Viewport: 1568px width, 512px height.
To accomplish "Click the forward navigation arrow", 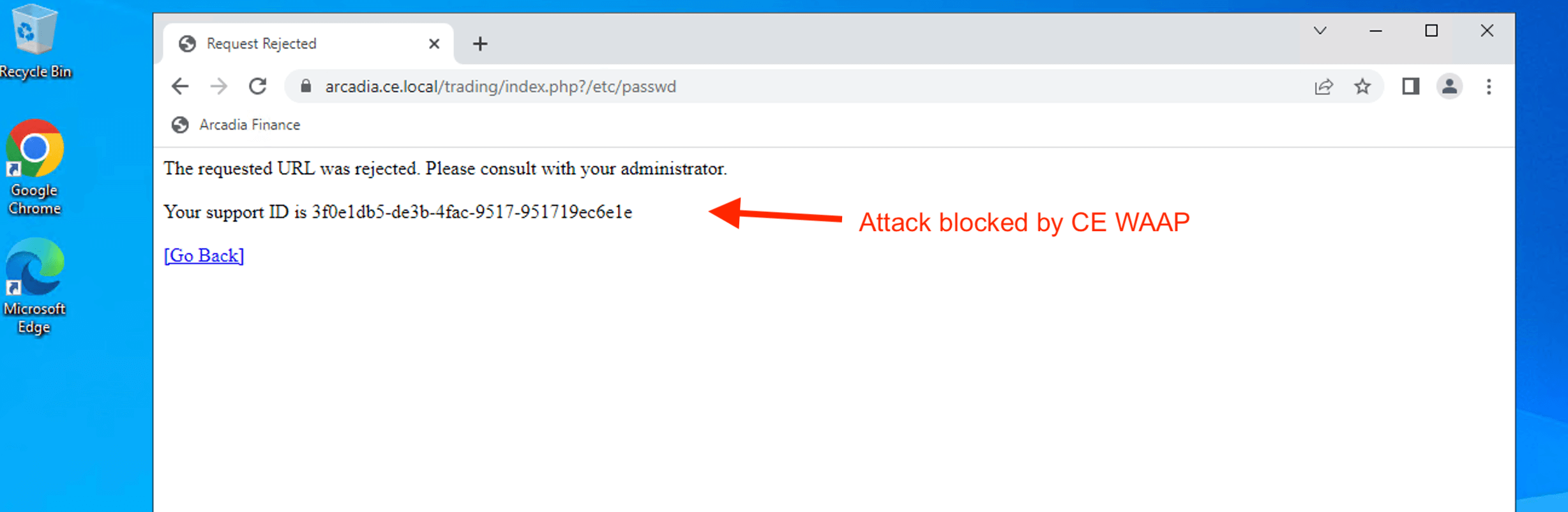I will click(x=219, y=86).
